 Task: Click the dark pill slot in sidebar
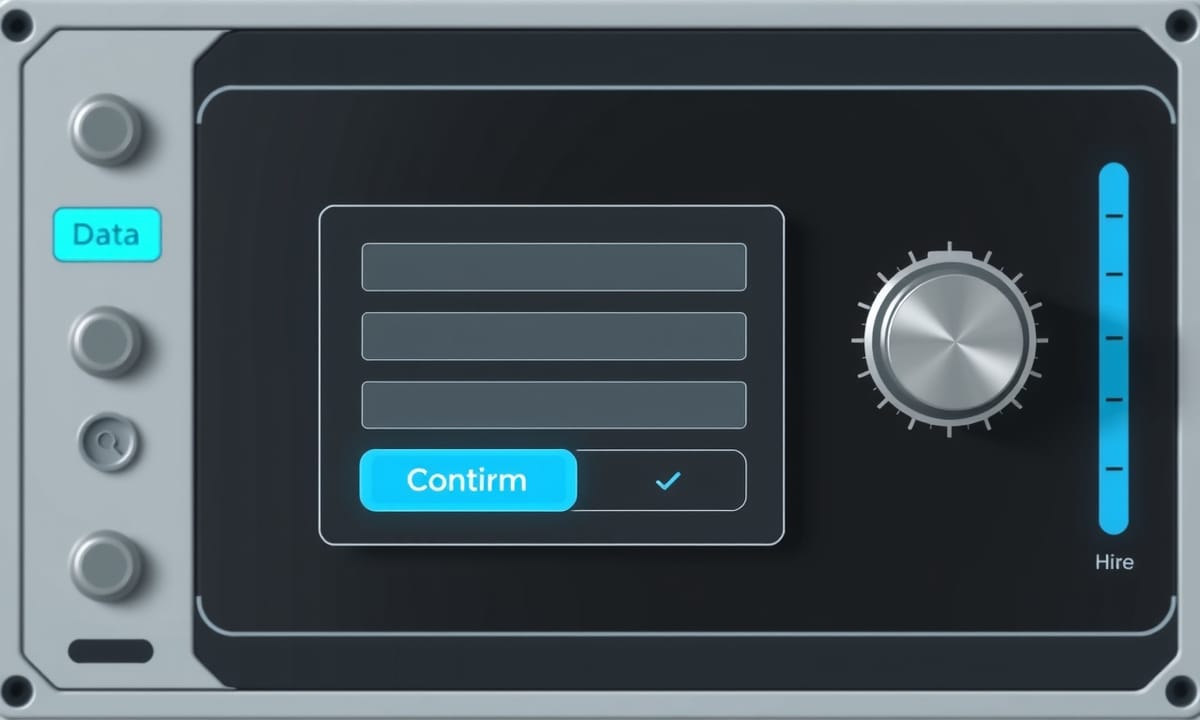click(x=111, y=651)
